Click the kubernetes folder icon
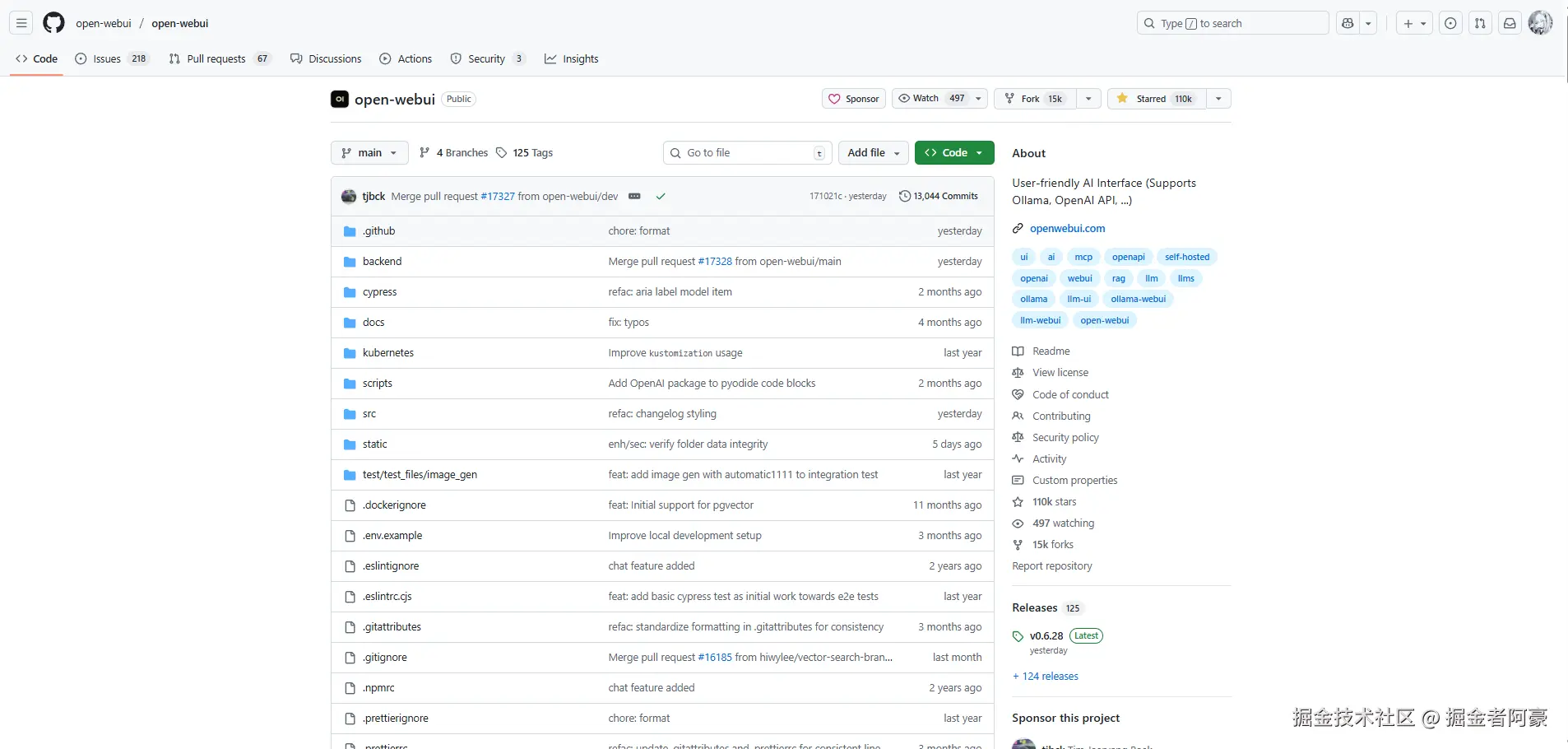The image size is (1568, 749). point(350,353)
